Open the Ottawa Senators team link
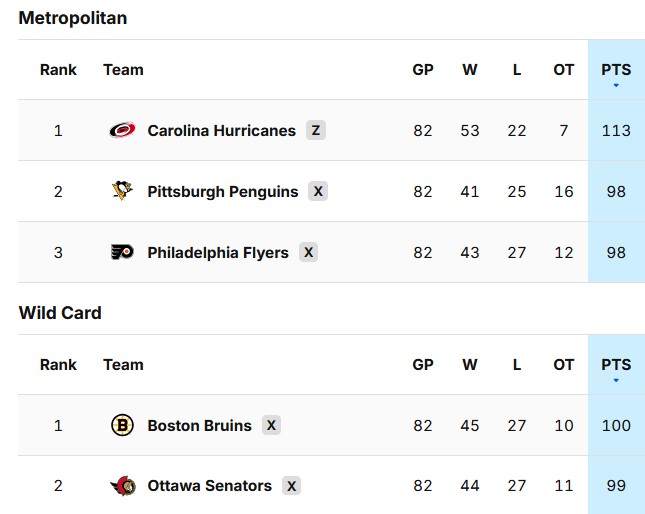This screenshot has width=645, height=514. click(209, 486)
